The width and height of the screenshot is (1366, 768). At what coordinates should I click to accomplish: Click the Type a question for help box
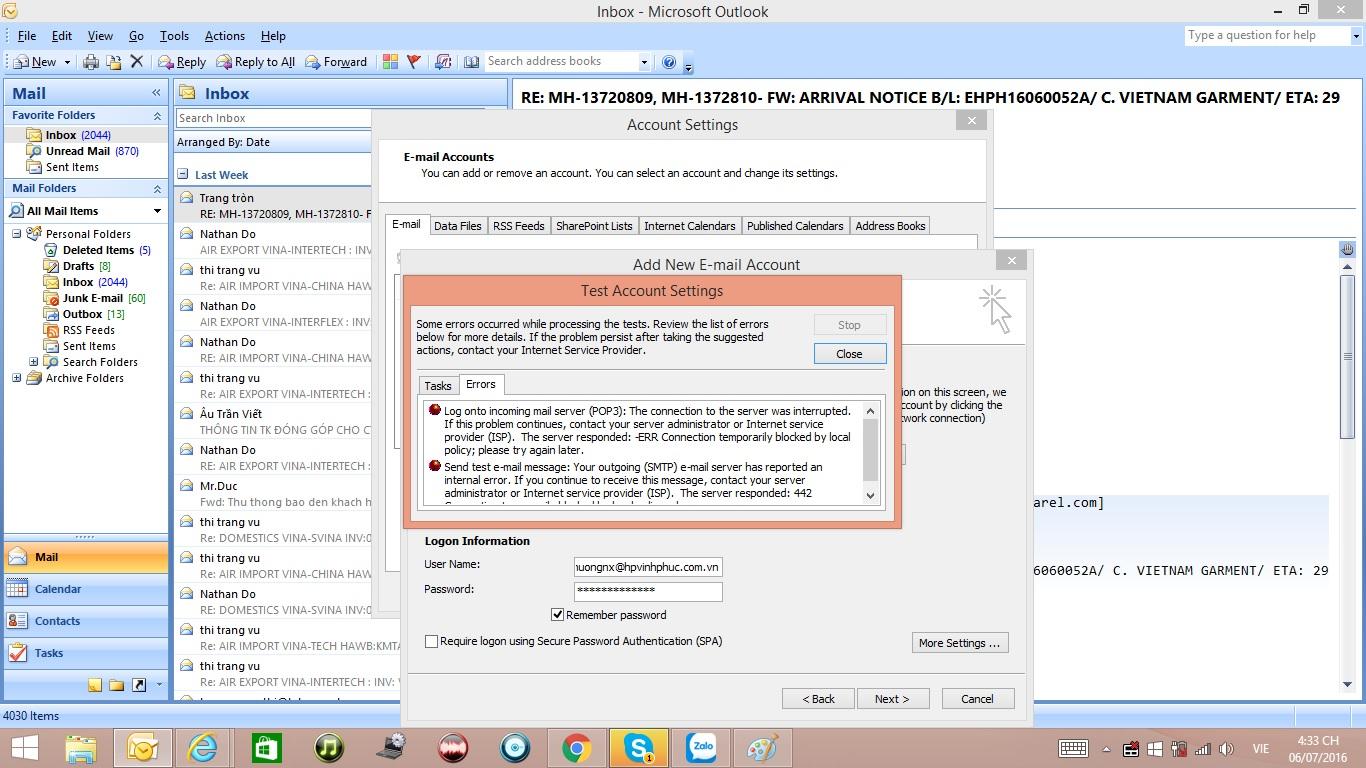pos(1266,36)
